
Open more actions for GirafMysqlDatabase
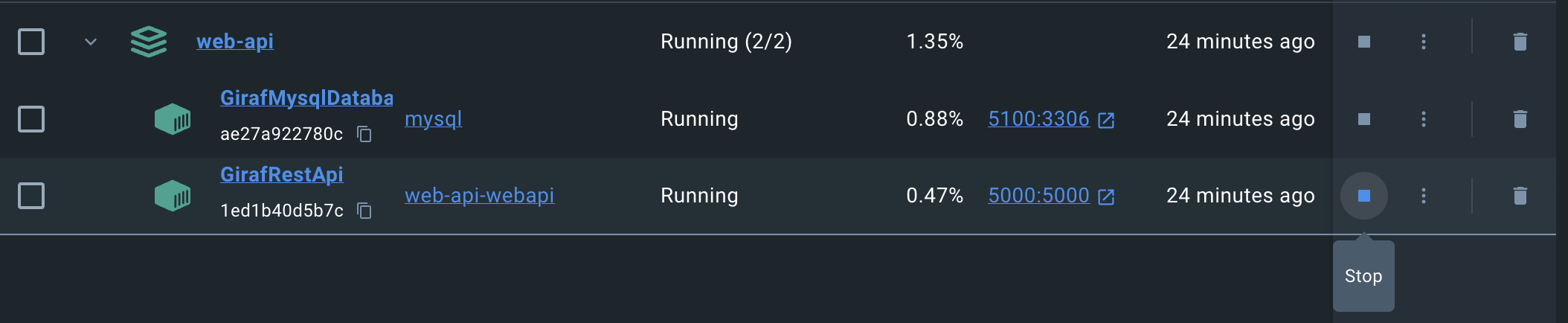tap(1423, 119)
